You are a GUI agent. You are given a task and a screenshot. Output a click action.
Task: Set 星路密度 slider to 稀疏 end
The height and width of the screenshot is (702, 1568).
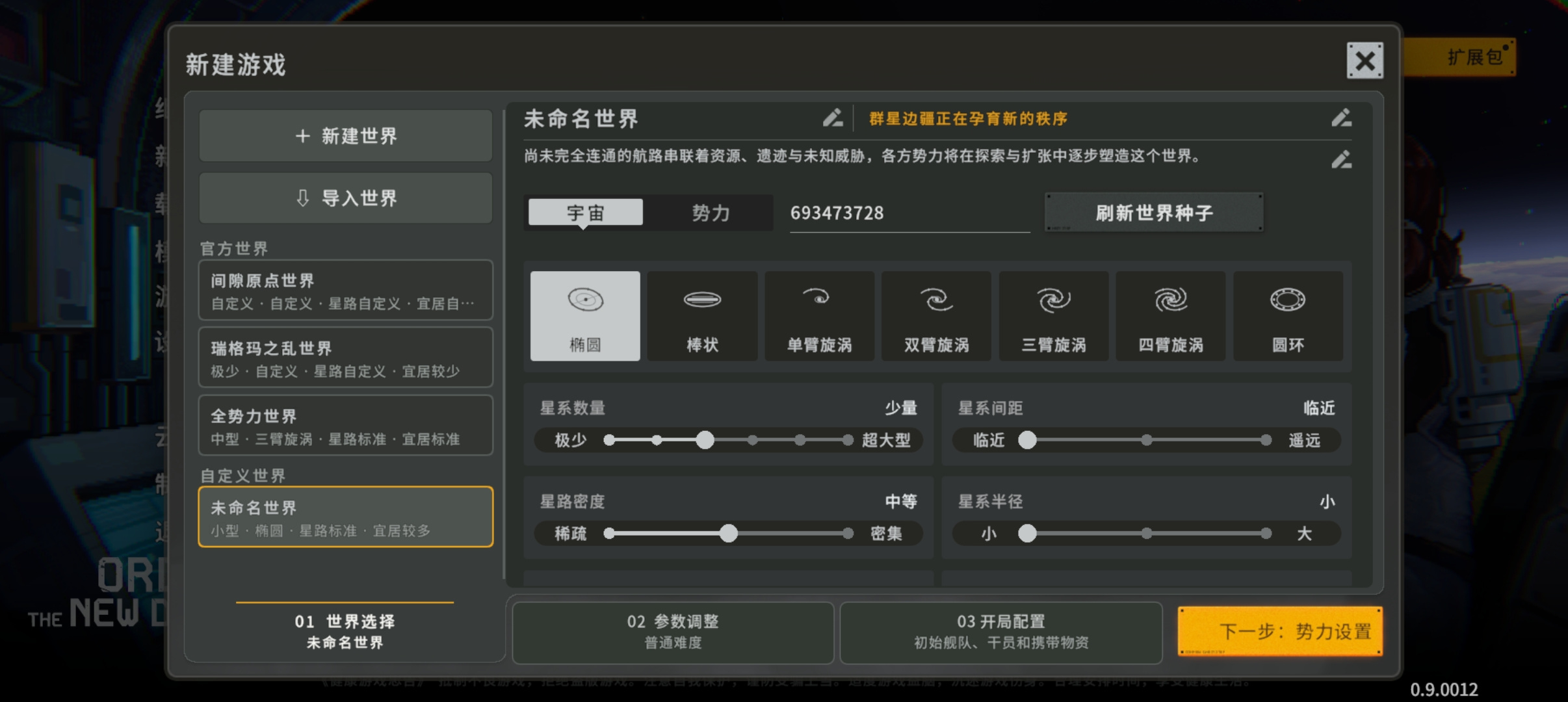pyautogui.click(x=609, y=534)
